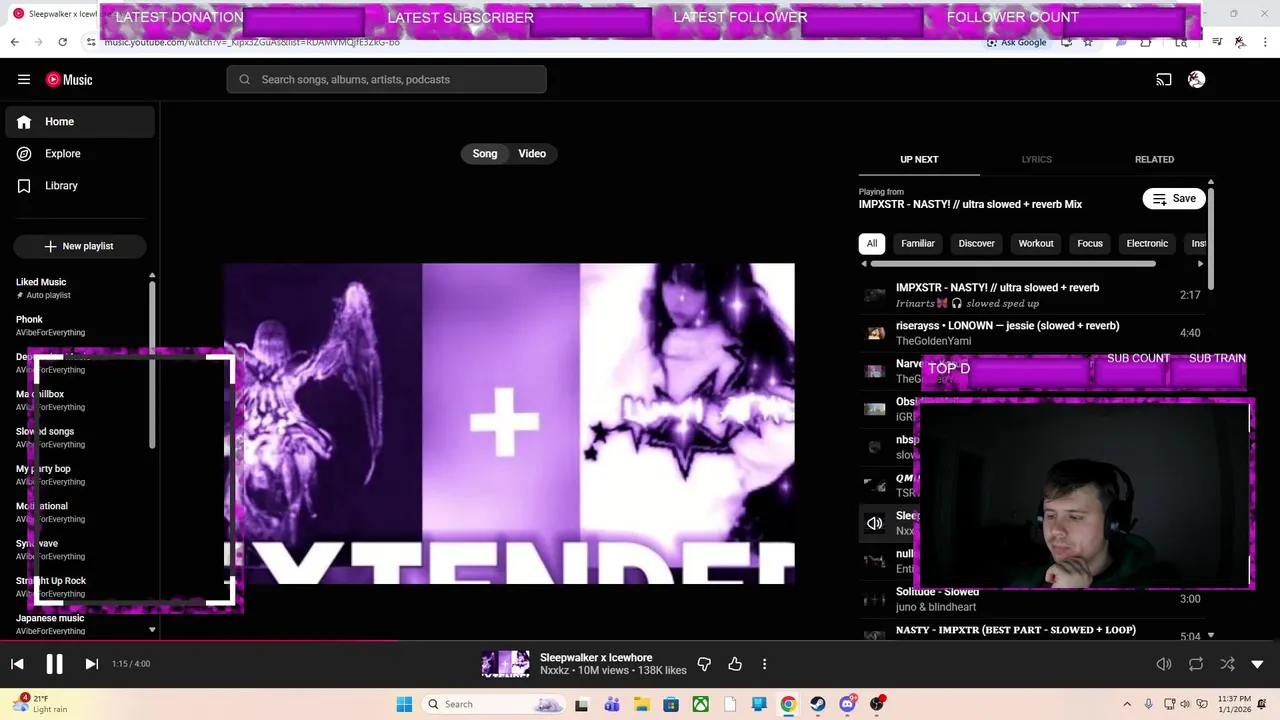This screenshot has width=1280, height=720.
Task: Select the Familiar filter chip
Action: coord(918,243)
